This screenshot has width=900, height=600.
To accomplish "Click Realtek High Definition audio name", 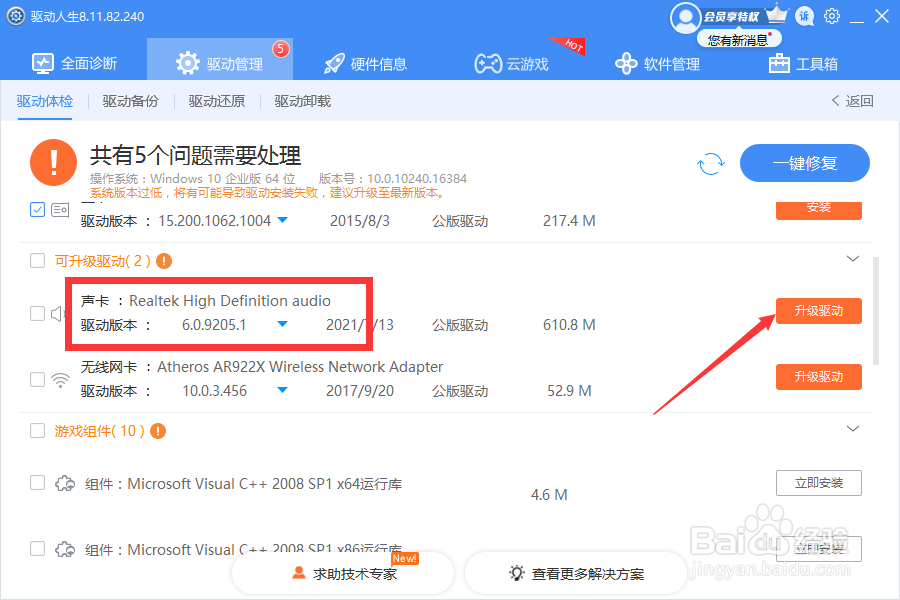I will pyautogui.click(x=230, y=301).
